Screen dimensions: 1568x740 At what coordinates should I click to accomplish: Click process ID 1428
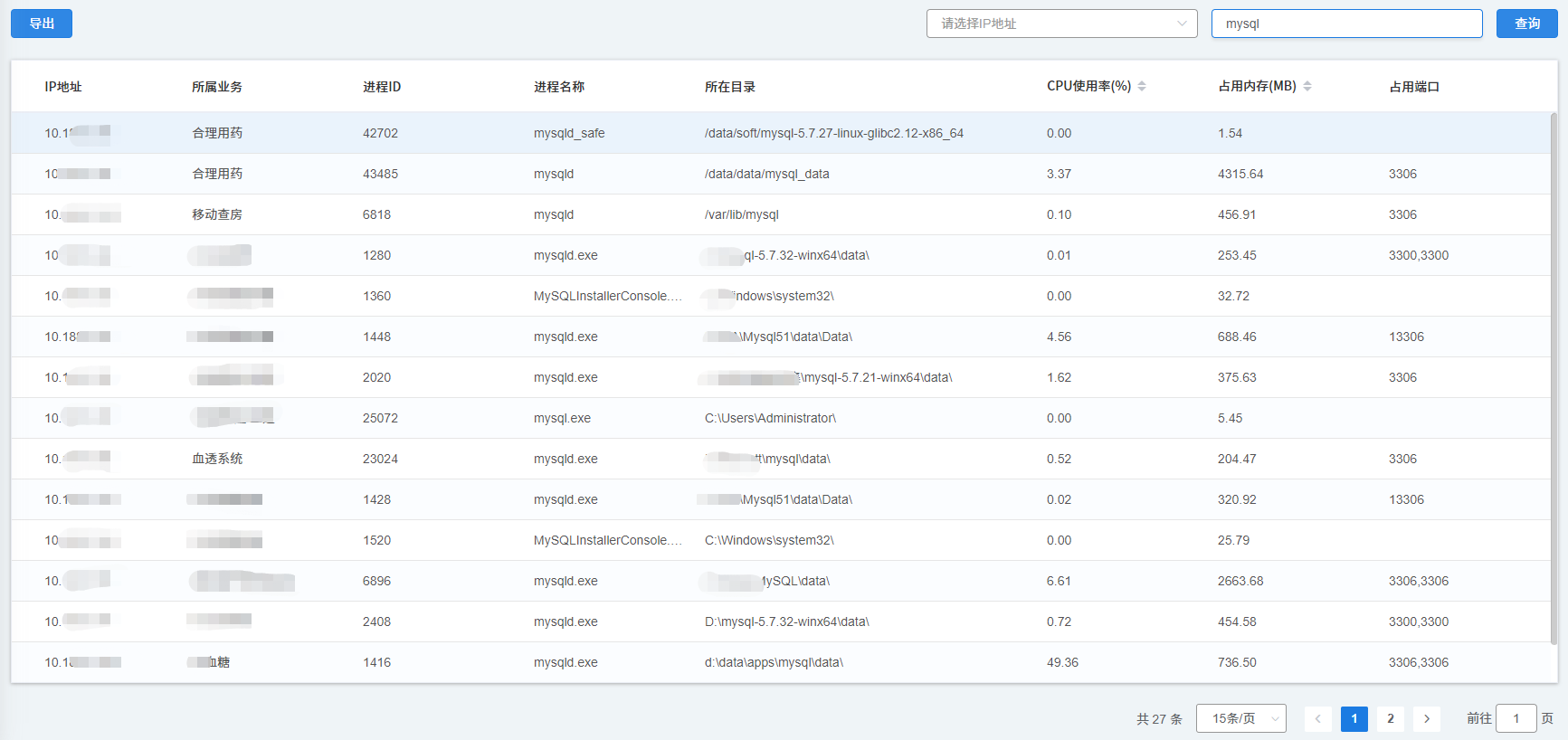pyautogui.click(x=376, y=499)
